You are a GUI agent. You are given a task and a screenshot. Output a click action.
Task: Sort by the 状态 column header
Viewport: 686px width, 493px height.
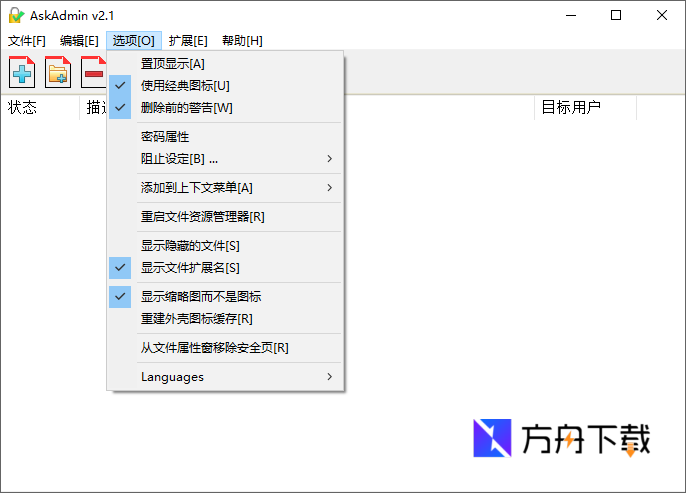(x=40, y=107)
